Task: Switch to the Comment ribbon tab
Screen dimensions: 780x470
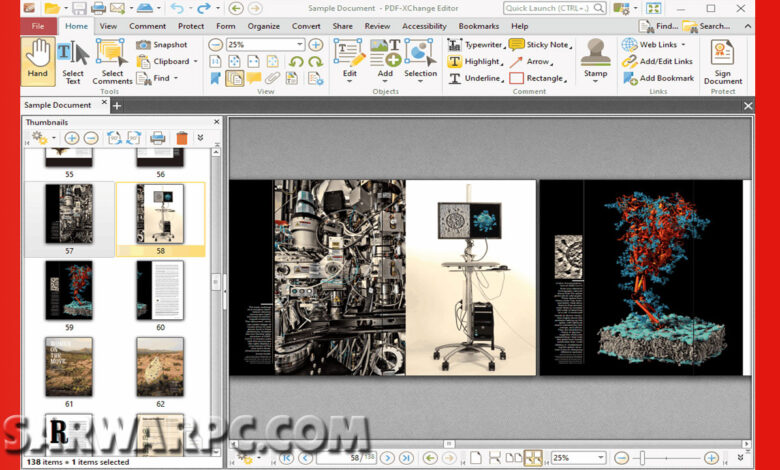Action: pyautogui.click(x=147, y=26)
